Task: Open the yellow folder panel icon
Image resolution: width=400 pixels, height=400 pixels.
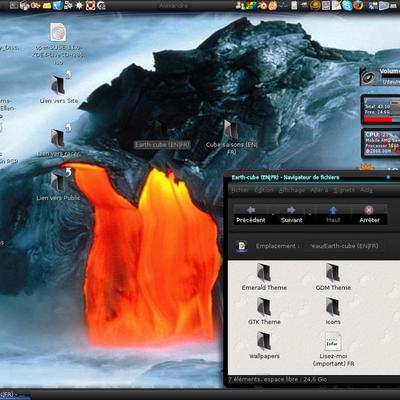Action: [47, 5]
